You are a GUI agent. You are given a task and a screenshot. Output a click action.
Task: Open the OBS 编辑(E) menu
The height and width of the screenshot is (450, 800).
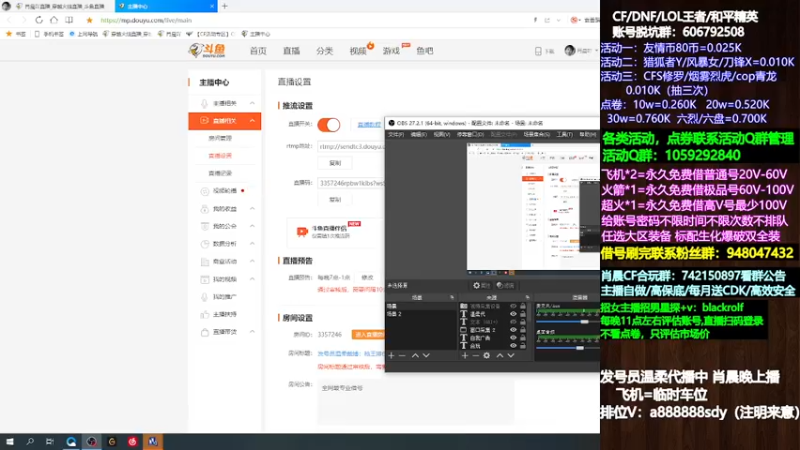(x=418, y=135)
